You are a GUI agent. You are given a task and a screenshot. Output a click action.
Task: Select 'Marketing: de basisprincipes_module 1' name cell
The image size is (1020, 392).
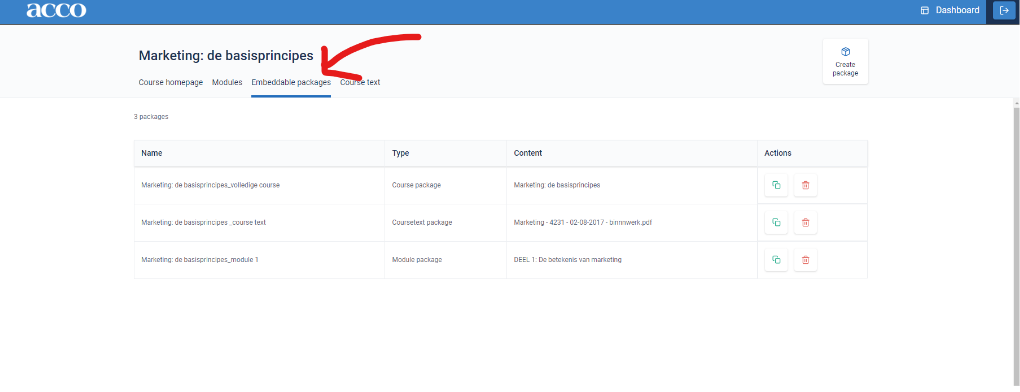(260, 260)
